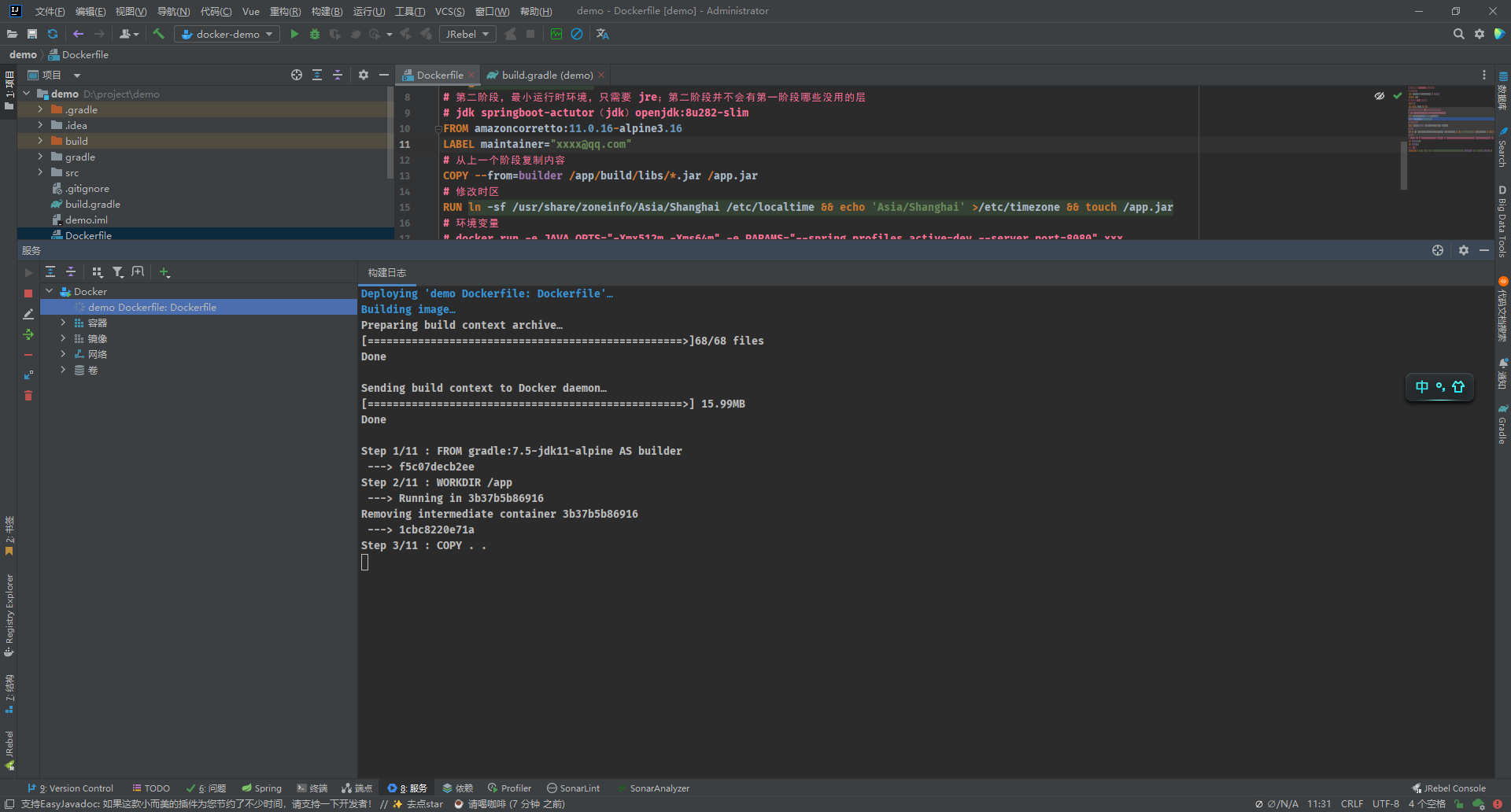Navigate back with the left arrow icon
This screenshot has height=812, width=1511.
pyautogui.click(x=78, y=34)
